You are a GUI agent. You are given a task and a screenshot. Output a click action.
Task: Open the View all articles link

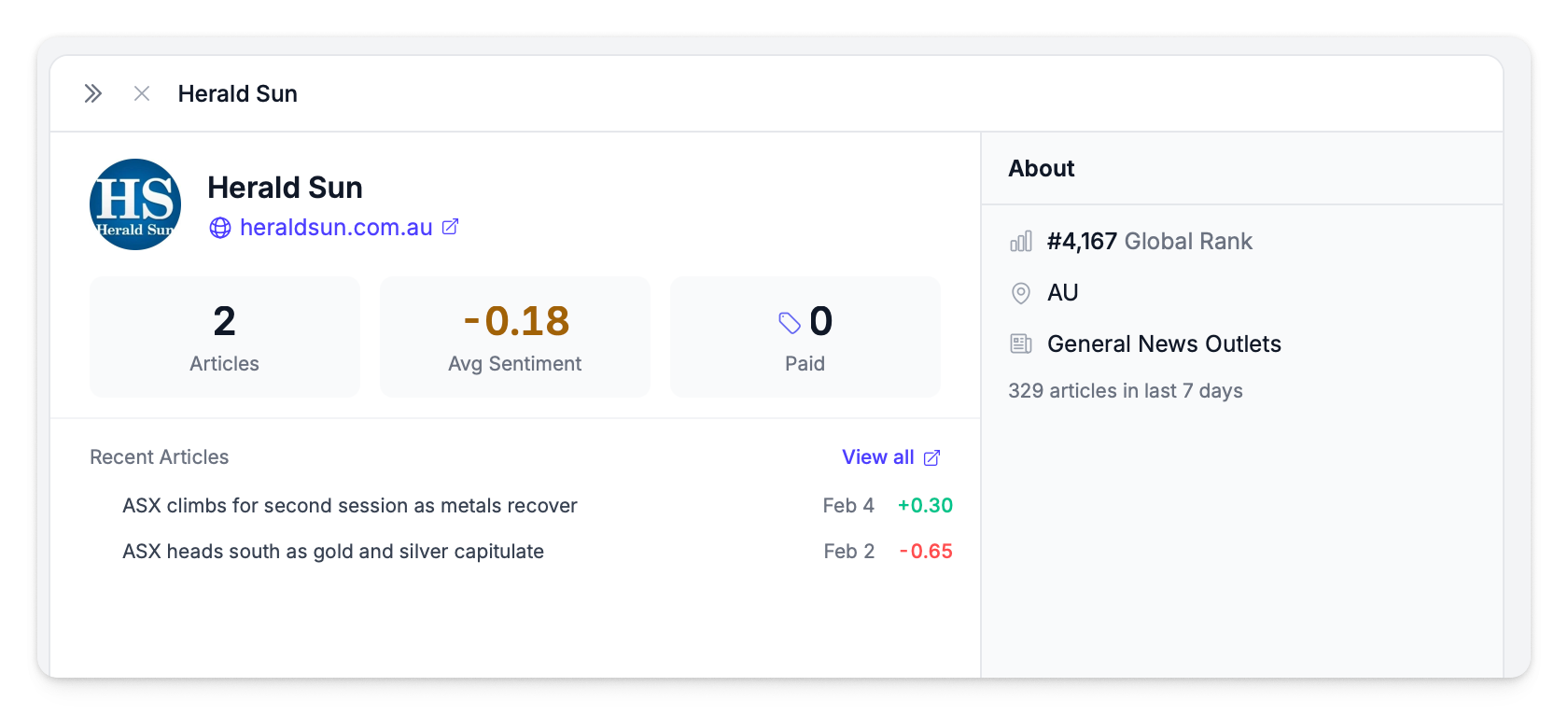pos(877,457)
